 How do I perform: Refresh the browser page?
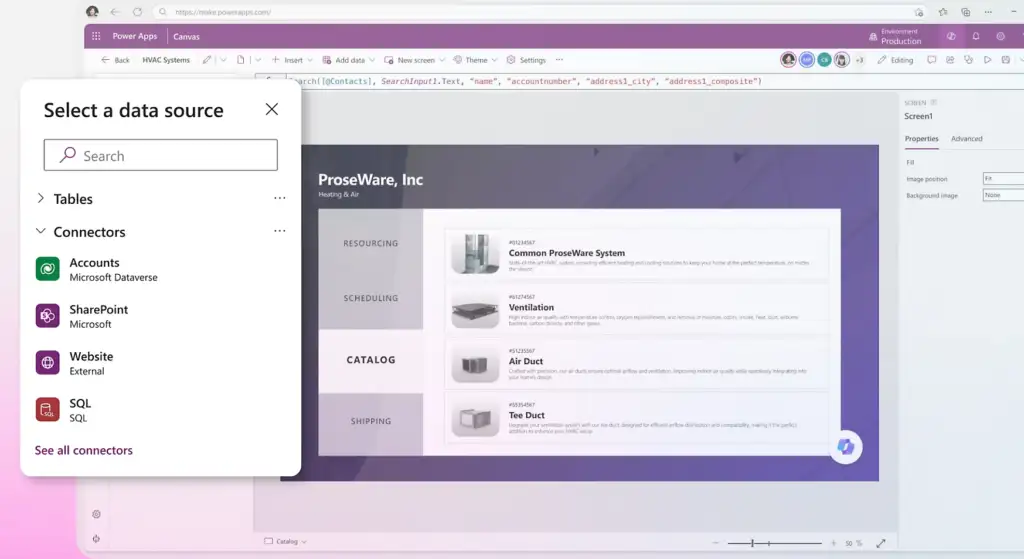137,12
